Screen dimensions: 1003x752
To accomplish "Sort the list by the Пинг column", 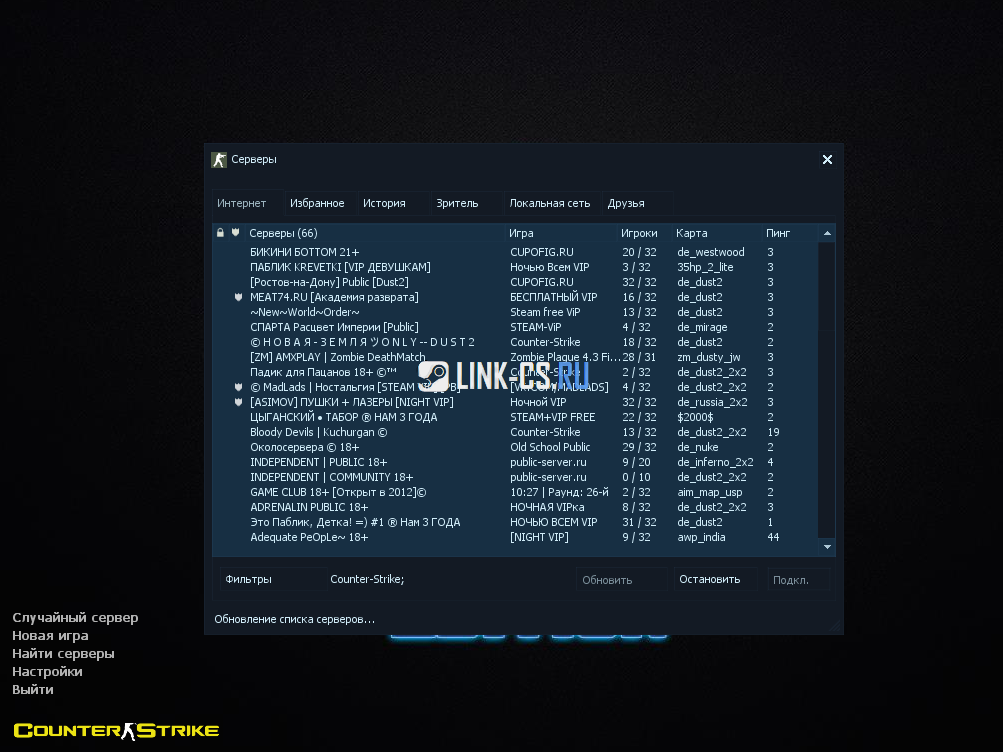I will [x=778, y=233].
